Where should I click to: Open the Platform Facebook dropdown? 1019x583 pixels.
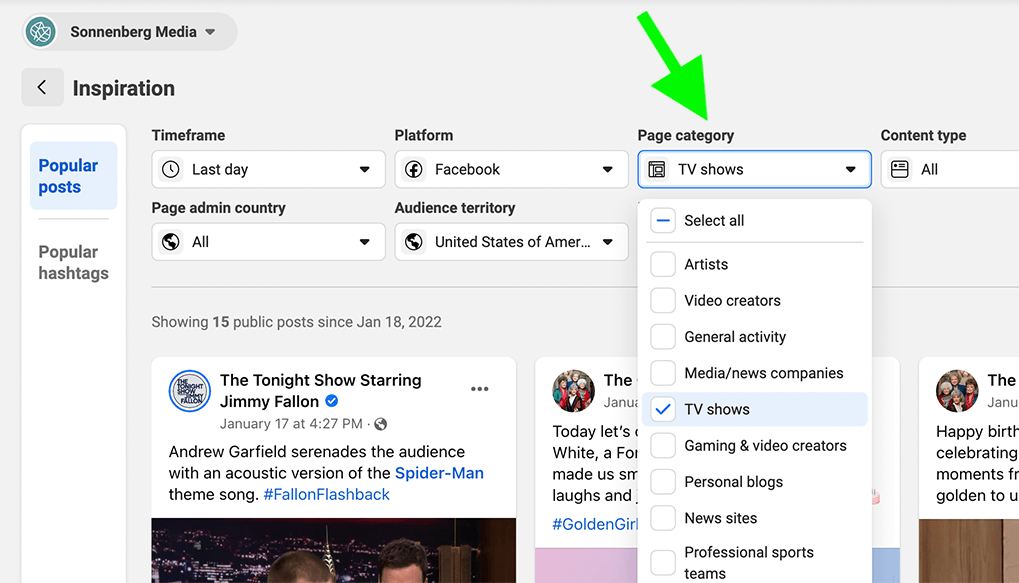(x=511, y=170)
